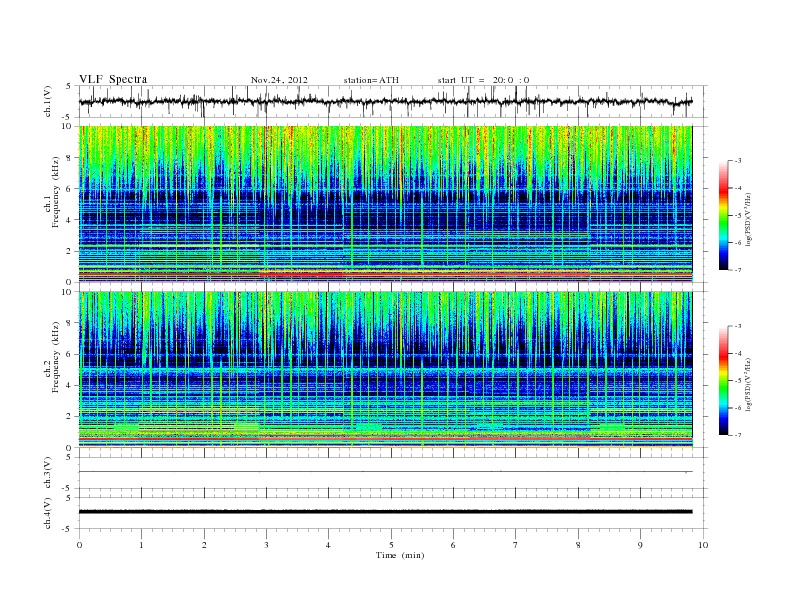Image resolution: width=792 pixels, height=612 pixels.
Task: Click the "1" tick on the time axis
Action: pos(141,545)
